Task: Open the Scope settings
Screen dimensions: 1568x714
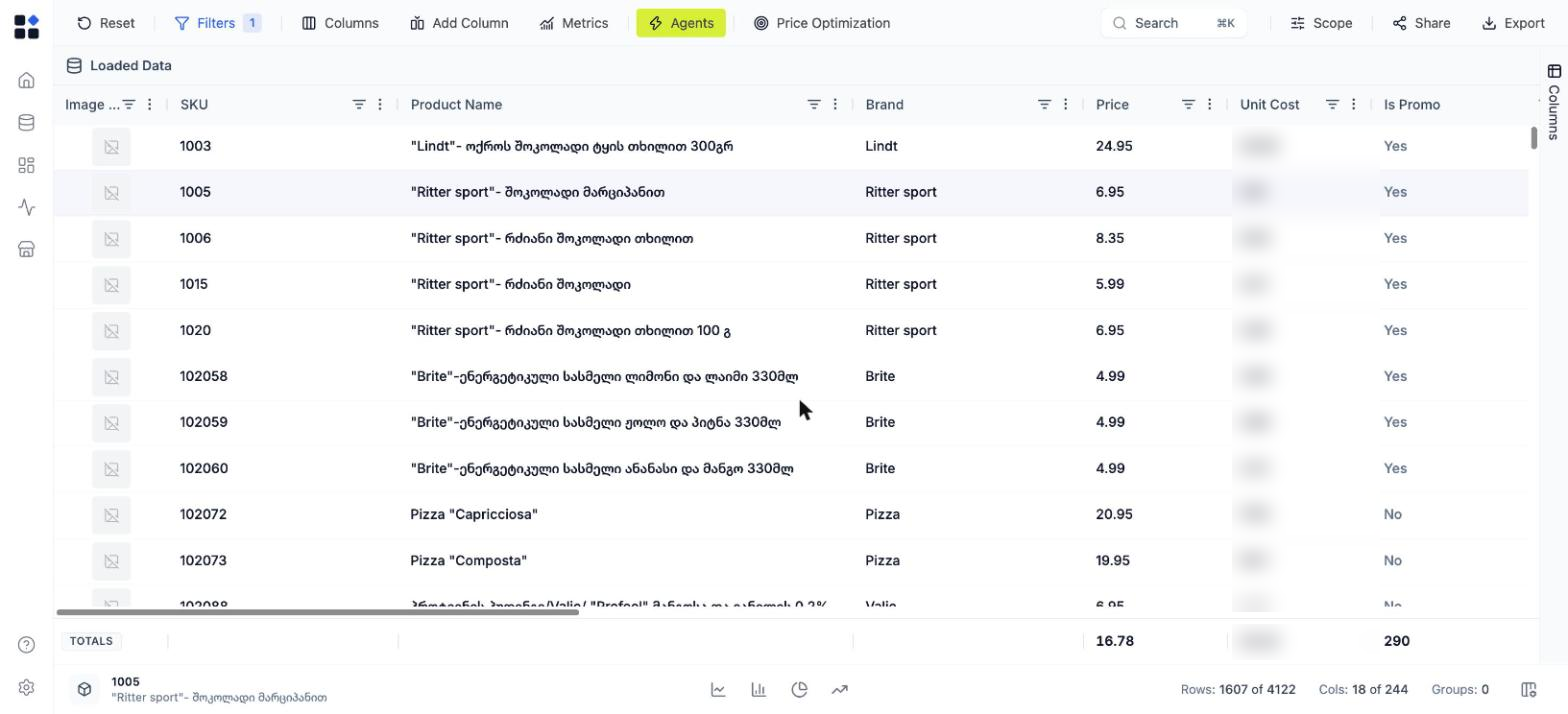Action: click(x=1321, y=23)
